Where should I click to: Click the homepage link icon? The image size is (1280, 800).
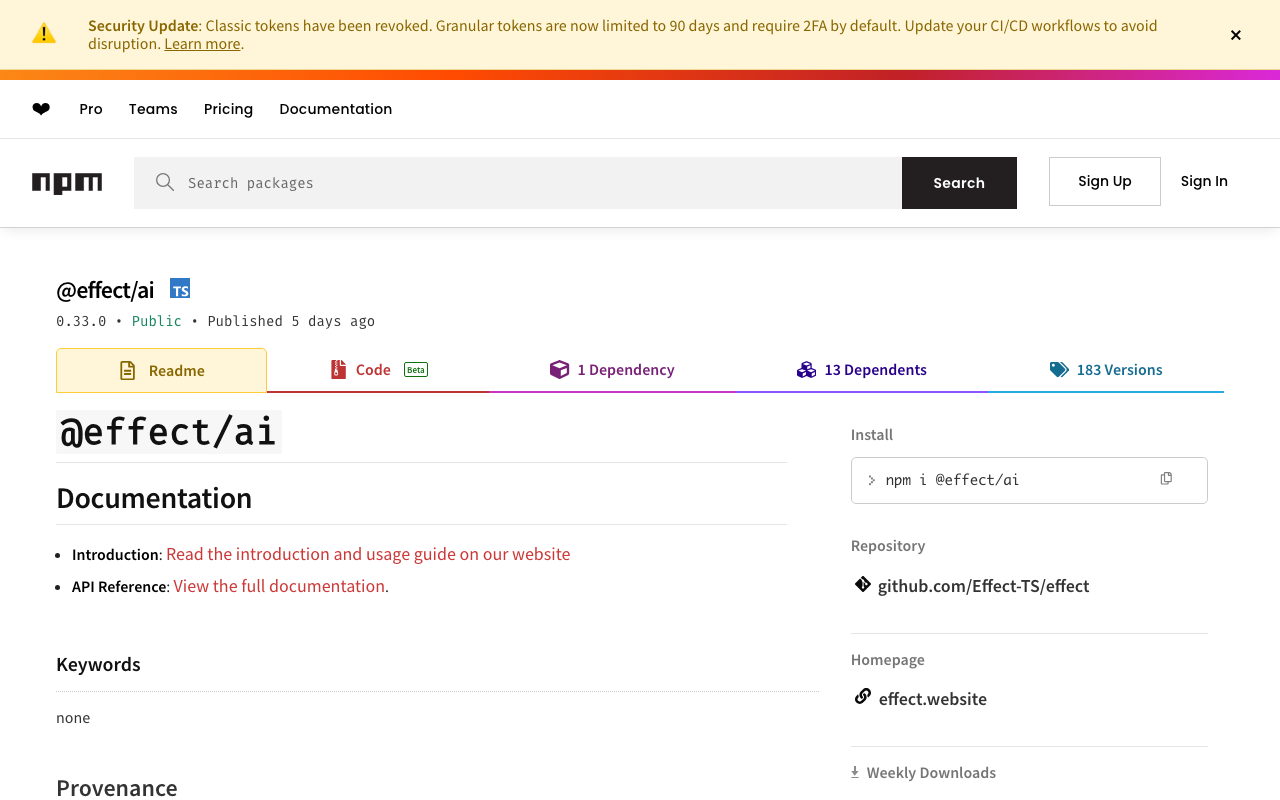[x=862, y=697]
